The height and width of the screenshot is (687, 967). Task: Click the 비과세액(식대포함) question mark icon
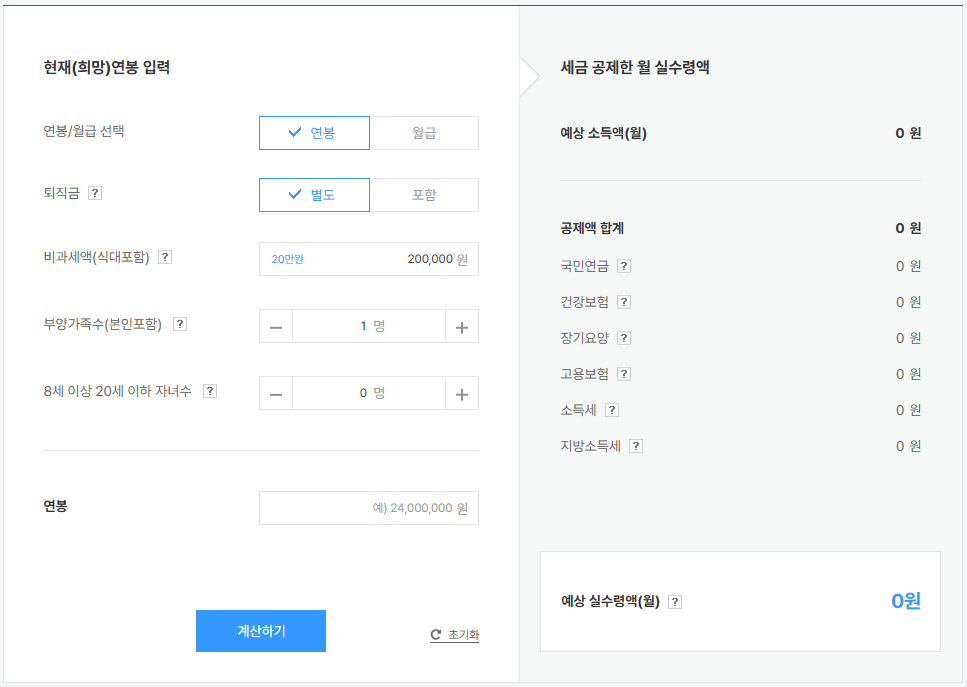[164, 256]
